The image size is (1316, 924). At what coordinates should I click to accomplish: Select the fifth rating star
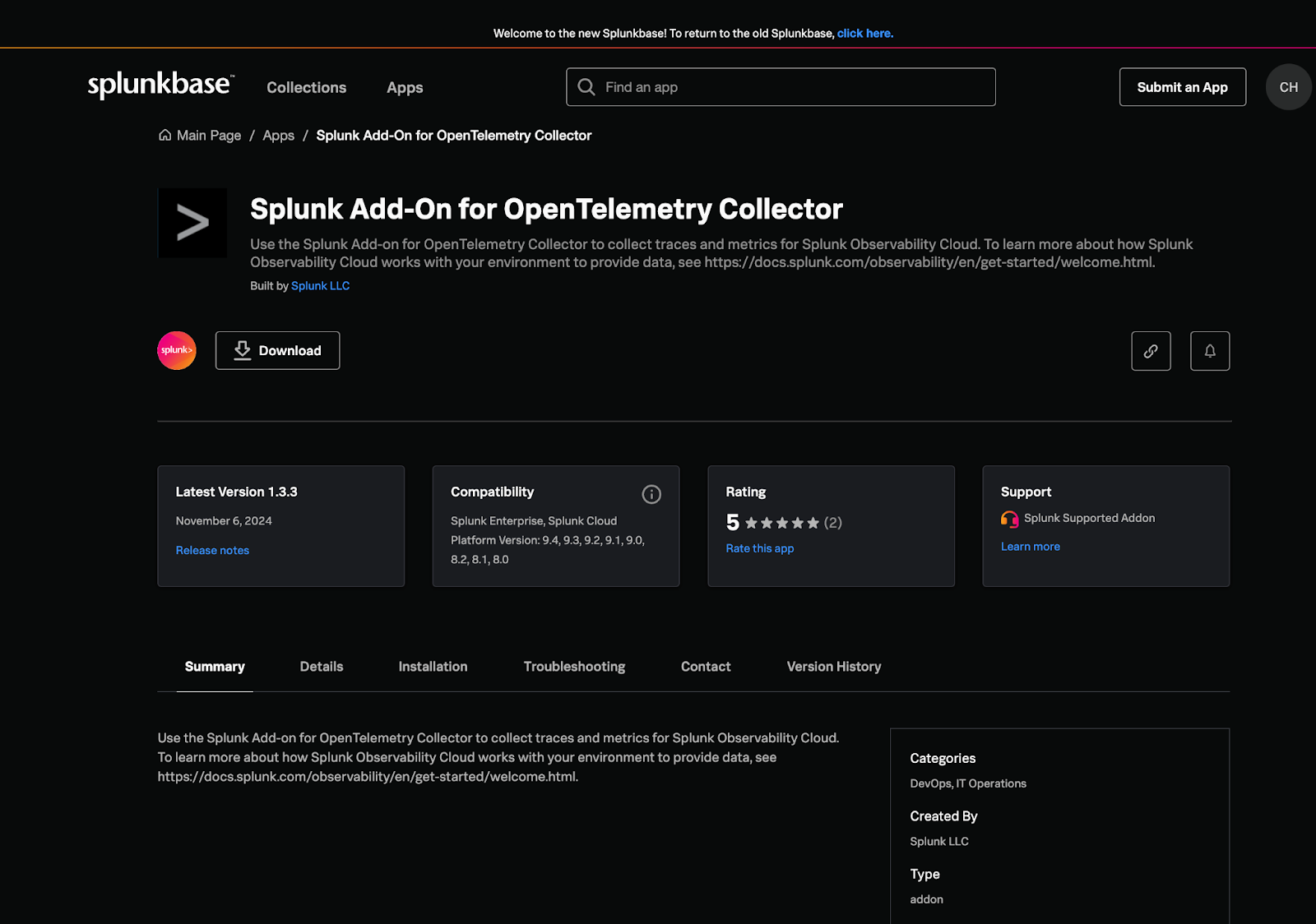(813, 522)
